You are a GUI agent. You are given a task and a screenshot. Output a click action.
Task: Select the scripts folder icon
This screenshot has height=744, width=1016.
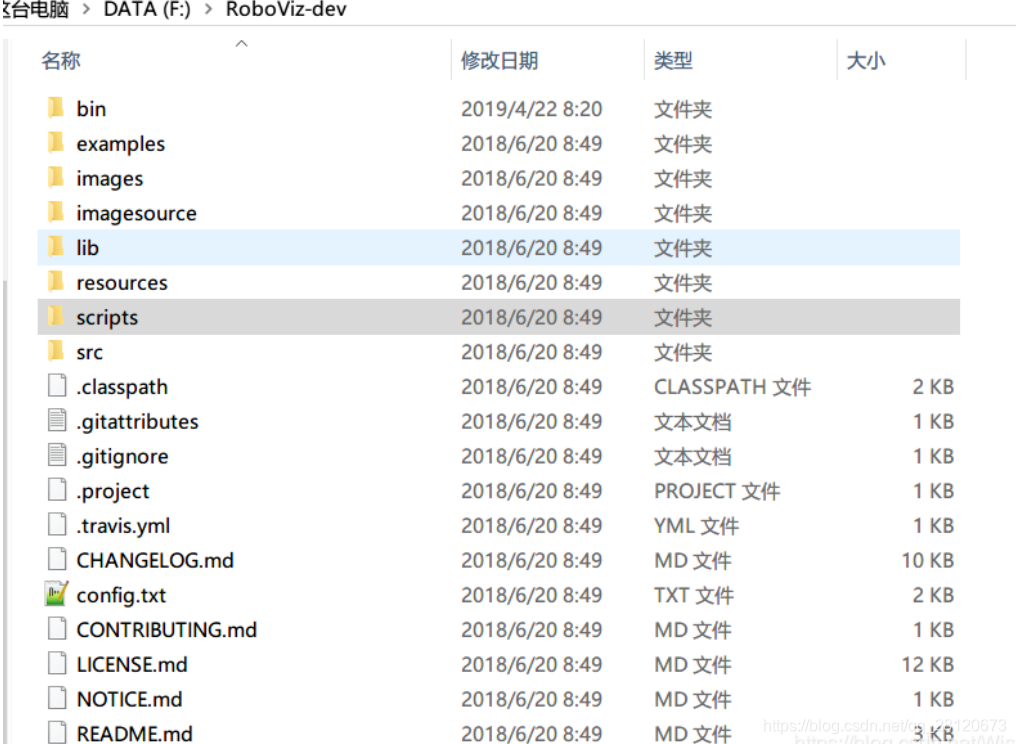56,317
